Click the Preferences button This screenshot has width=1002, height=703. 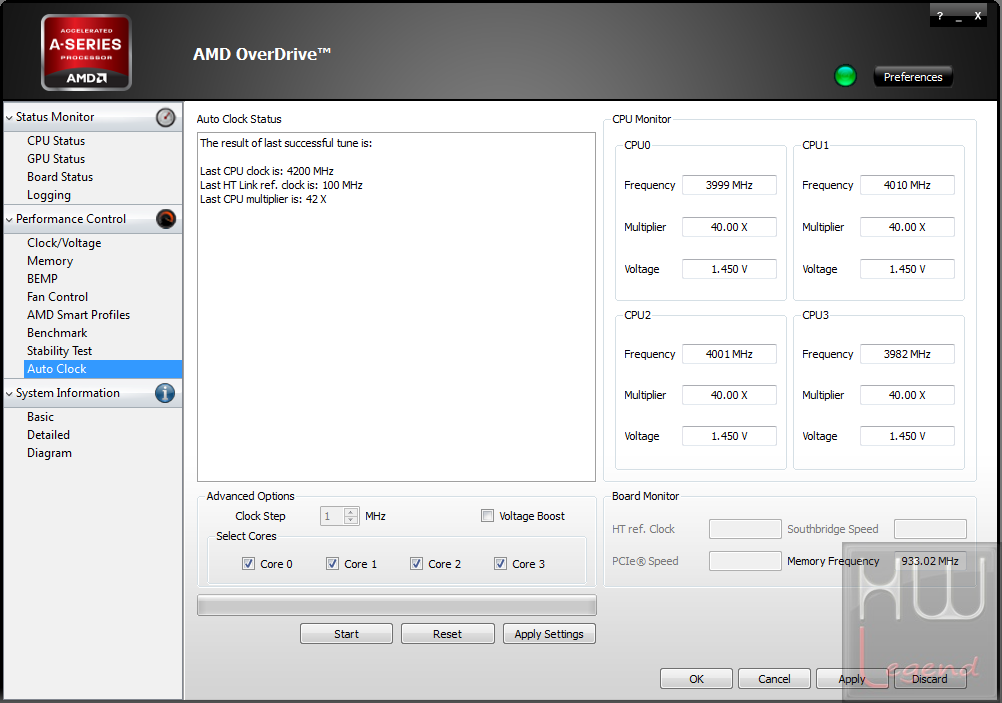913,77
